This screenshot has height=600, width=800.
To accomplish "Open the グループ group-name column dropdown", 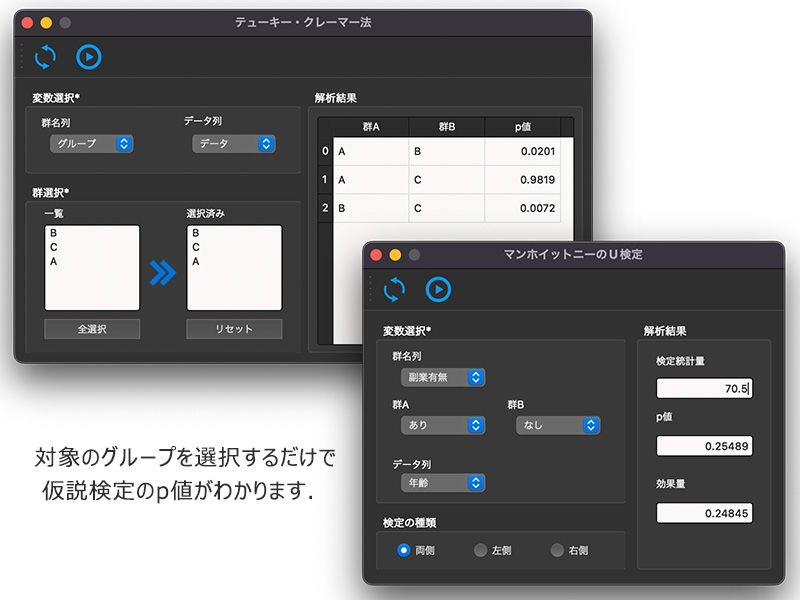I will (x=91, y=144).
